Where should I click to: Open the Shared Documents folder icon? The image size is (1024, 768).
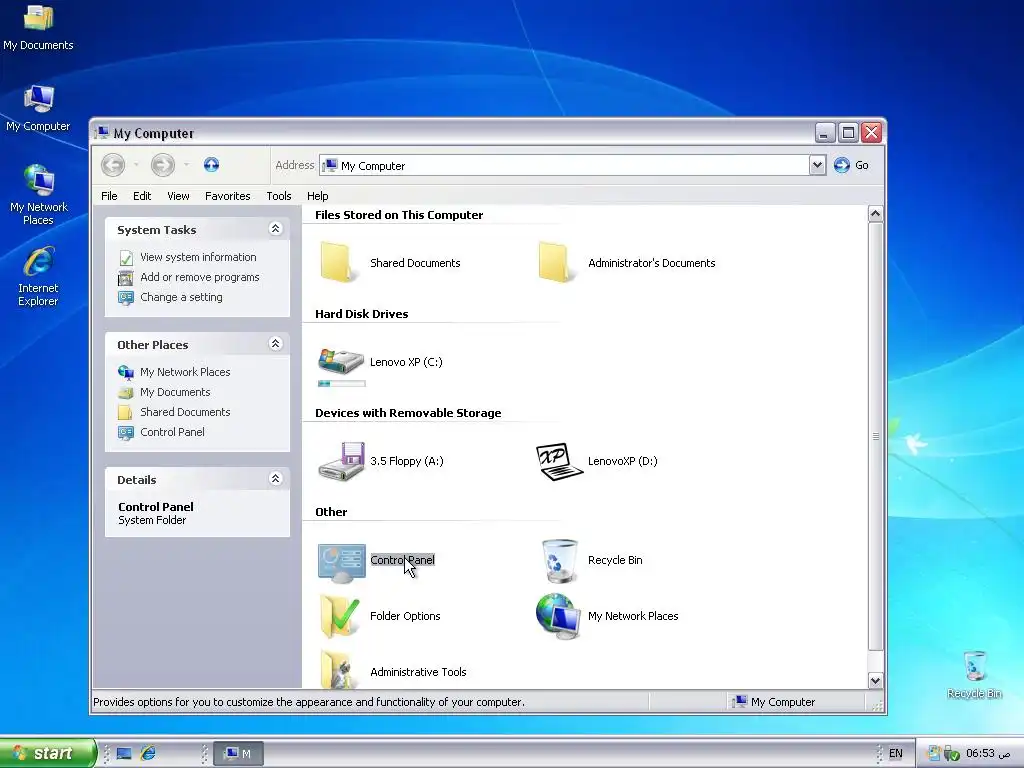[x=338, y=263]
